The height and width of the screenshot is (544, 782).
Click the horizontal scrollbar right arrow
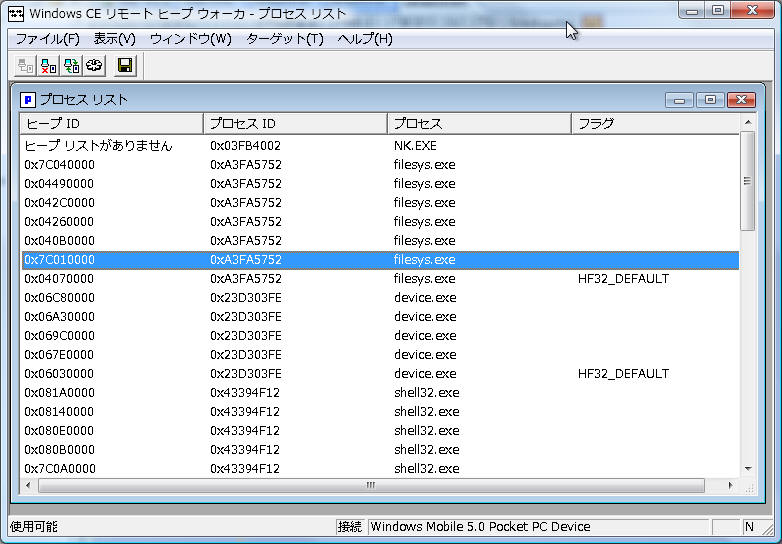pyautogui.click(x=731, y=485)
